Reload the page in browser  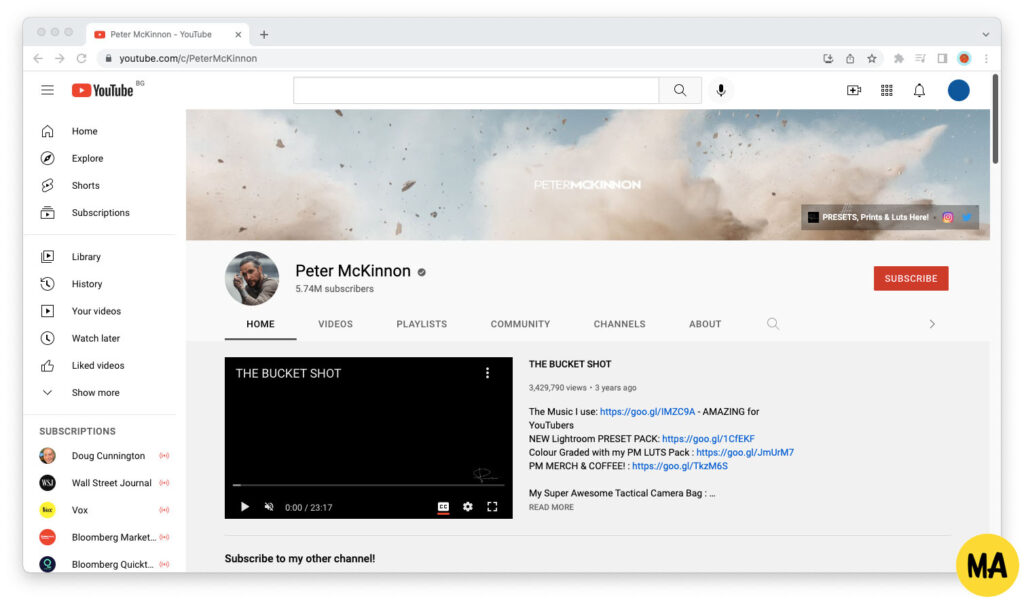[81, 59]
